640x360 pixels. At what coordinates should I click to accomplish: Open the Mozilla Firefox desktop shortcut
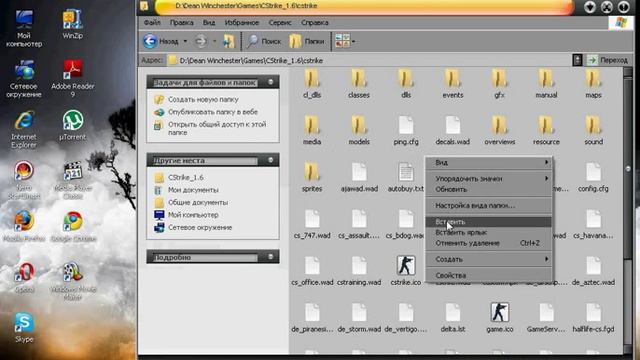24,227
